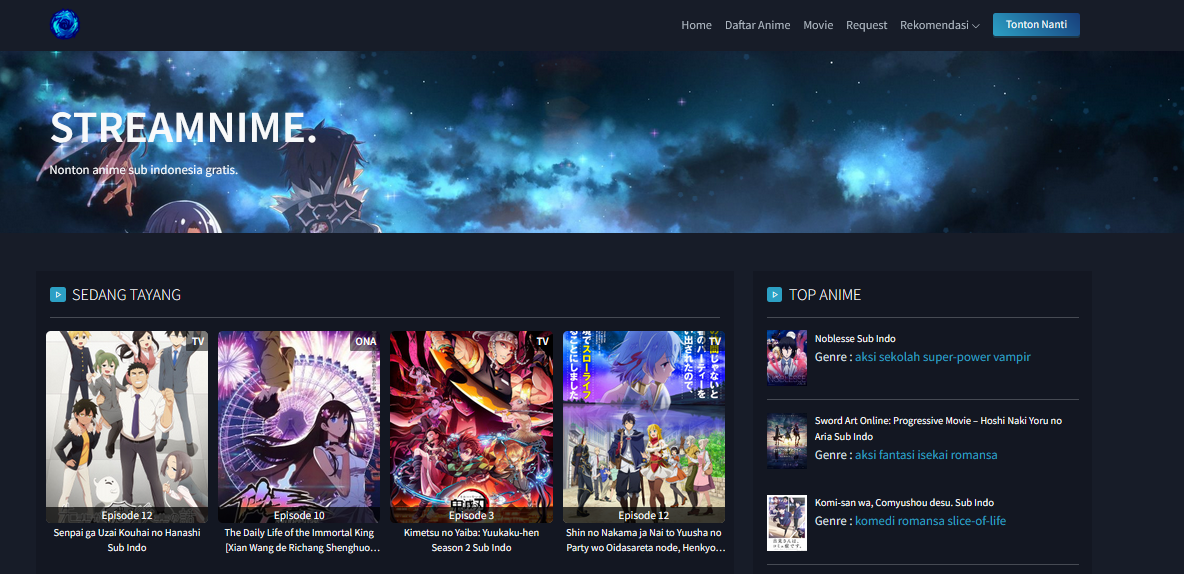Viewport: 1184px width, 574px height.
Task: Click the Episode 10 label
Action: [299, 515]
